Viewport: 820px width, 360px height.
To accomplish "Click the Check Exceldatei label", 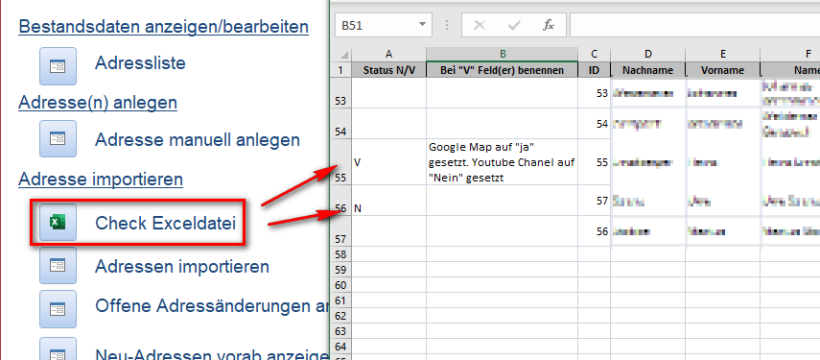I will pyautogui.click(x=165, y=223).
